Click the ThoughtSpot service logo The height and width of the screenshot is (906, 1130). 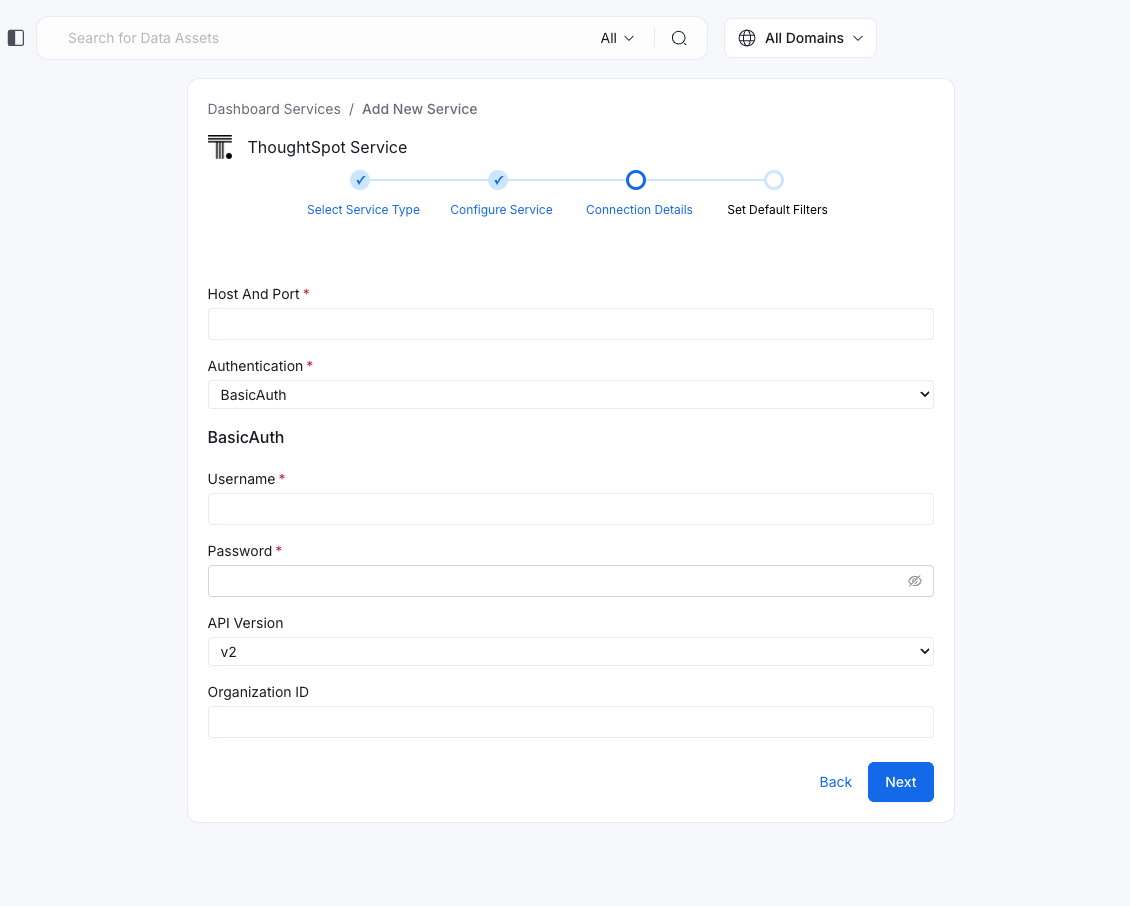coord(220,146)
